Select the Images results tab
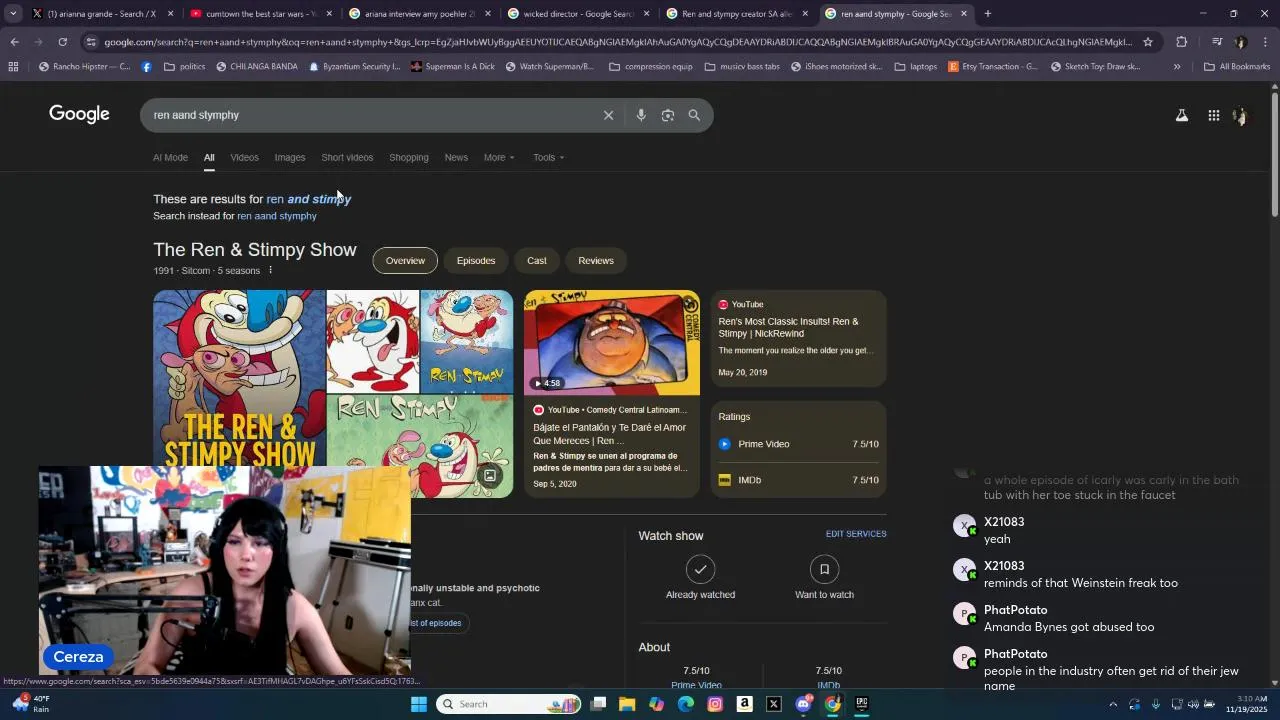This screenshot has width=1280, height=720. (290, 157)
